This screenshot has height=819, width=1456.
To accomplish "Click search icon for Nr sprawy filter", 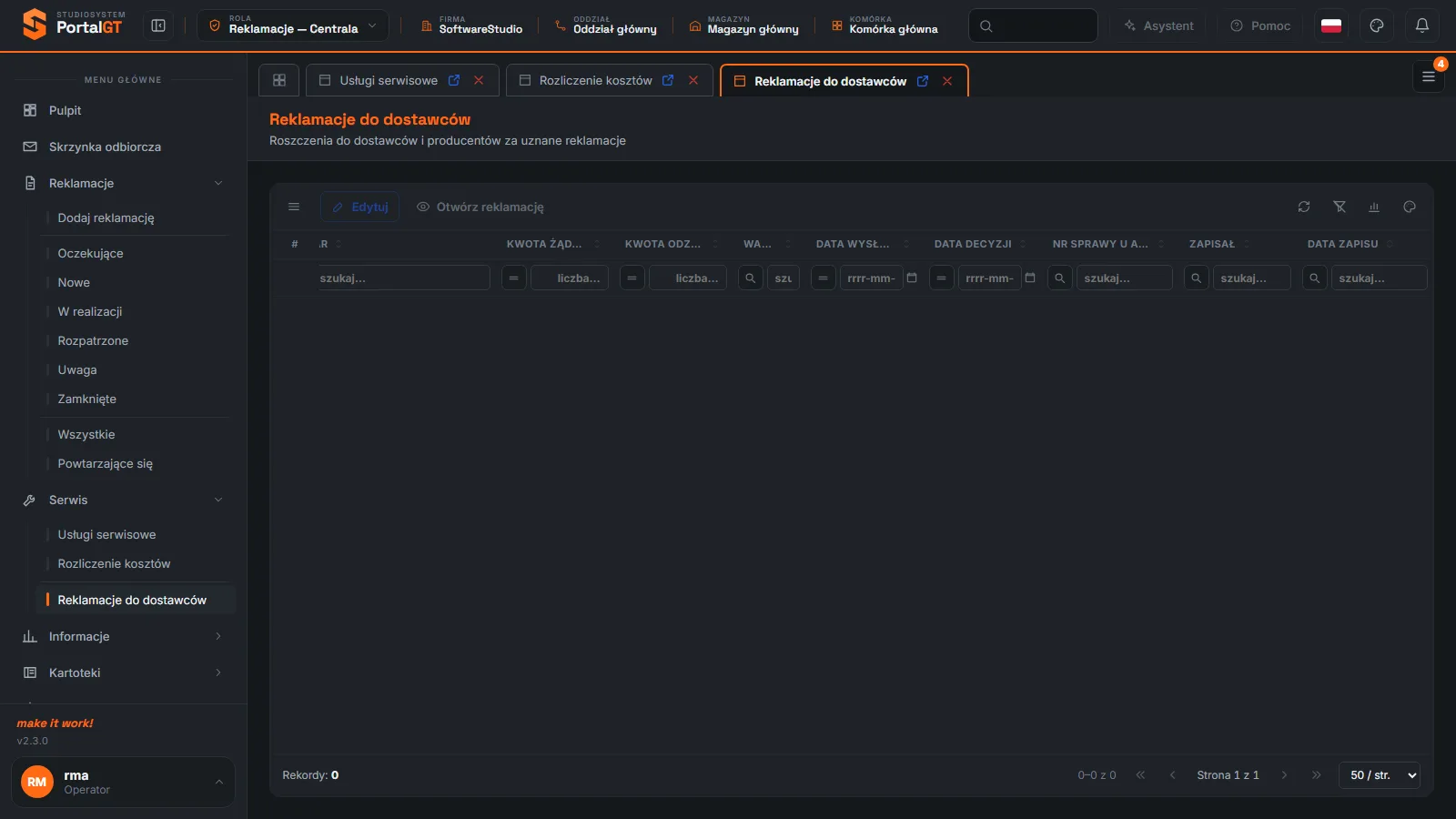I will click(1059, 278).
